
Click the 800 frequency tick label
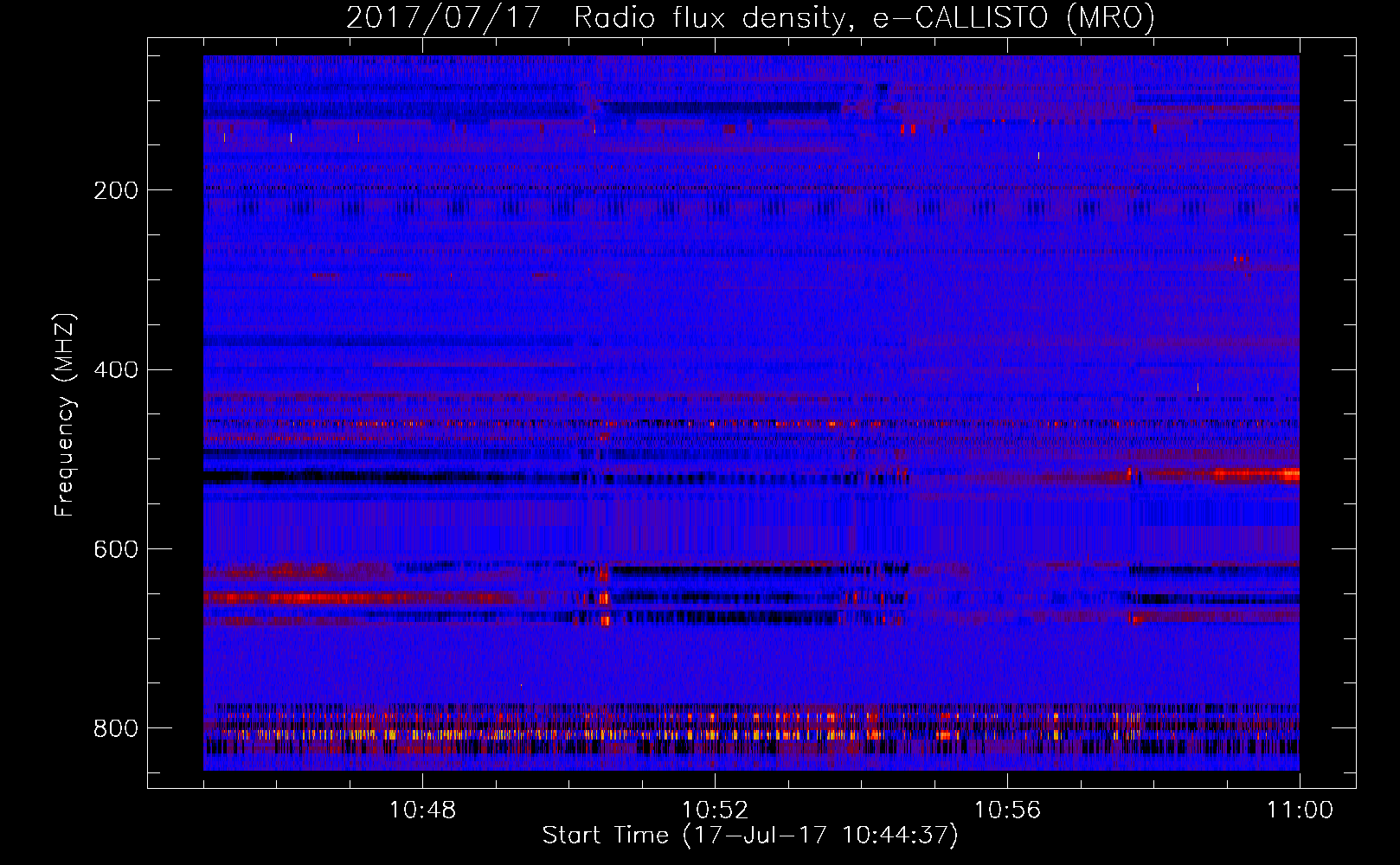[116, 728]
